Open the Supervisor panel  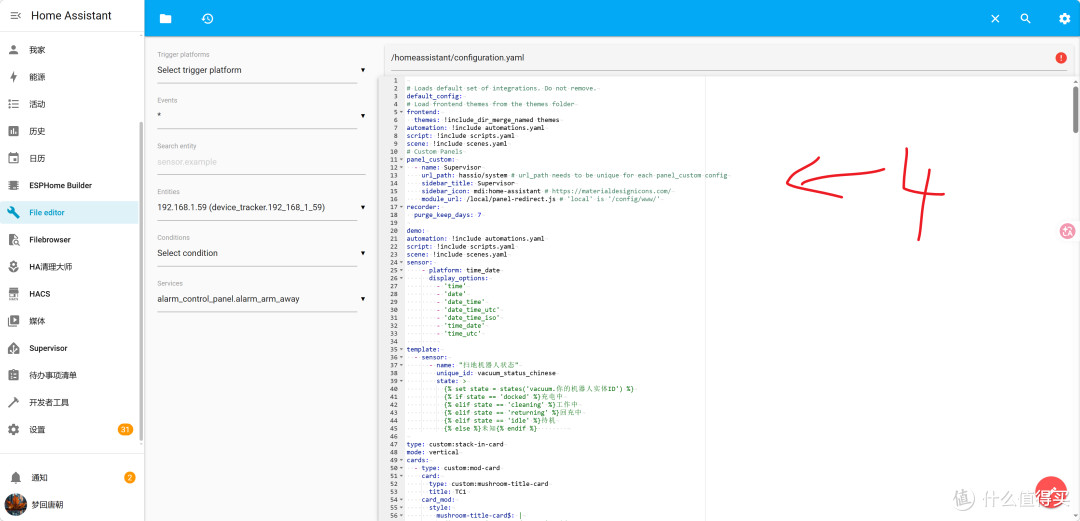69,348
